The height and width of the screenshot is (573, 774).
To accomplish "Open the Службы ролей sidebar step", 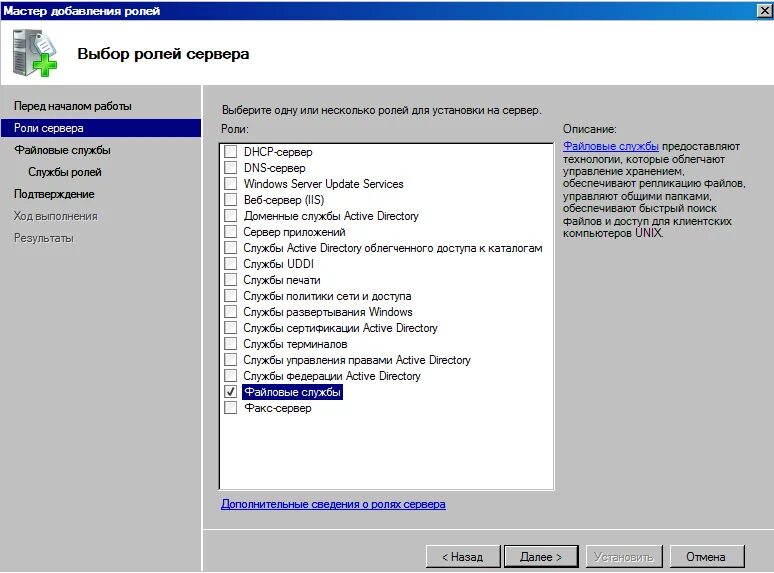I will (65, 172).
